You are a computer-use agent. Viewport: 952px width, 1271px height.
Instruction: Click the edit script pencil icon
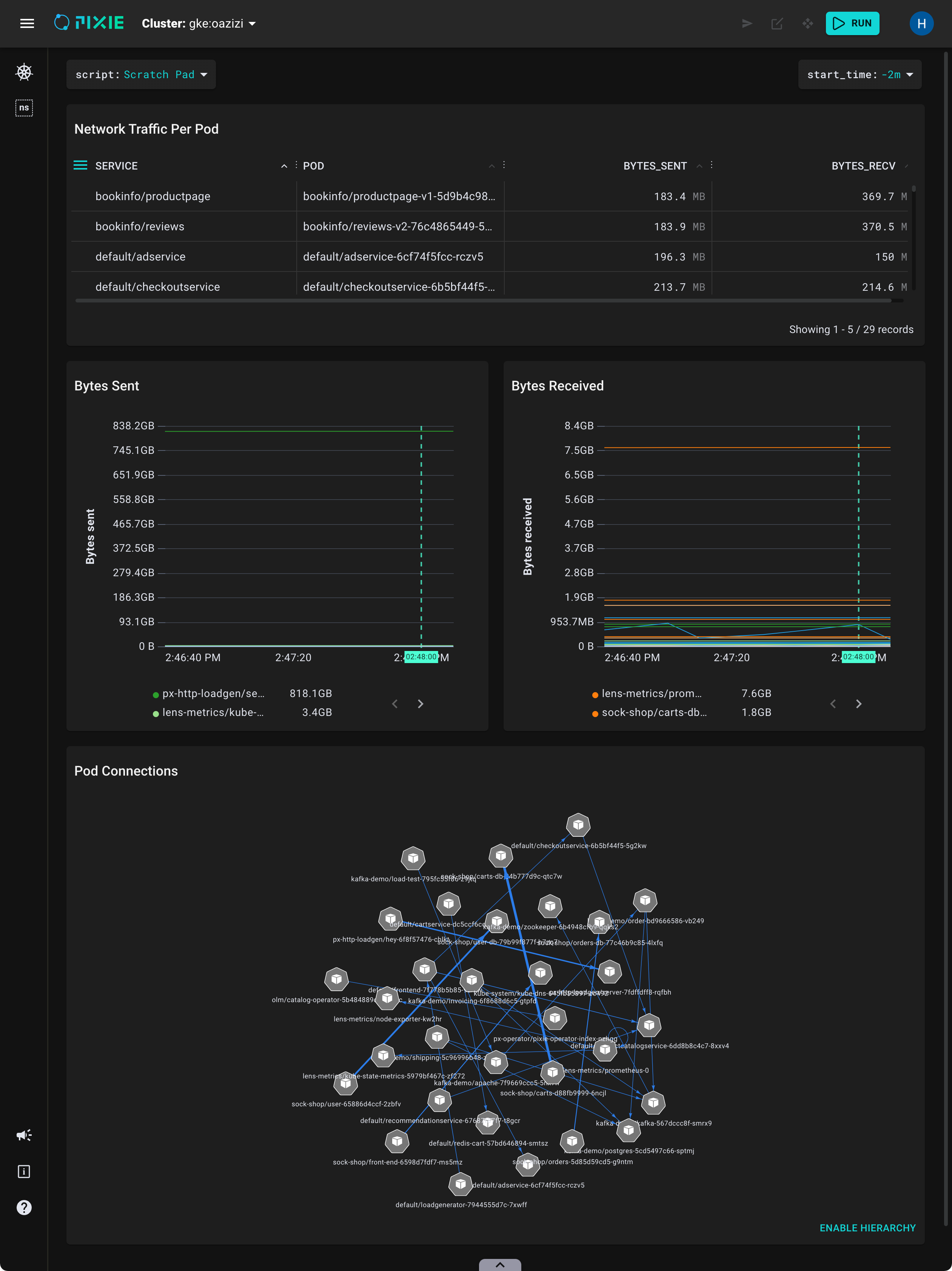coord(777,23)
